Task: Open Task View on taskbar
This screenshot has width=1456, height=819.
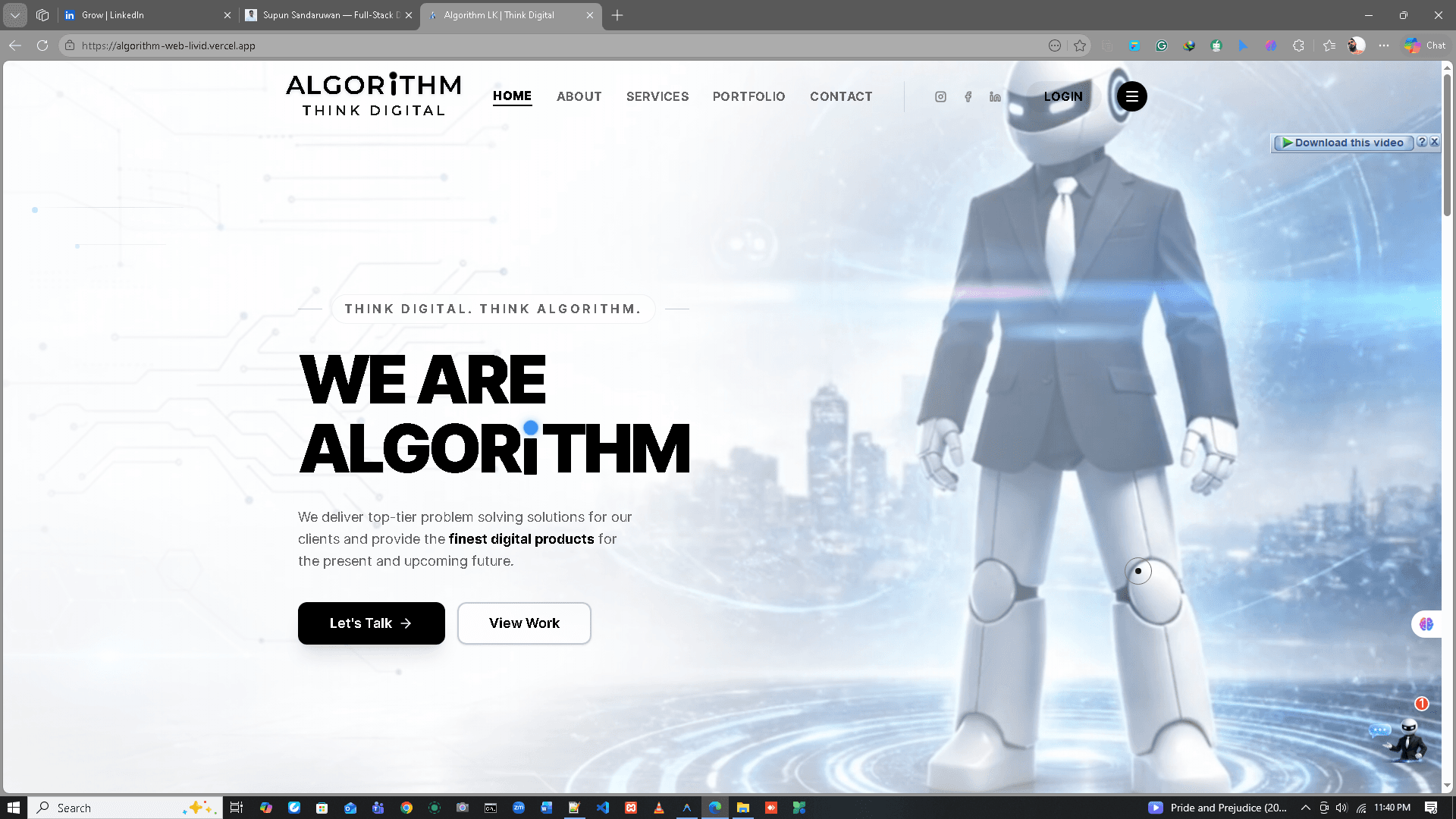Action: [237, 808]
